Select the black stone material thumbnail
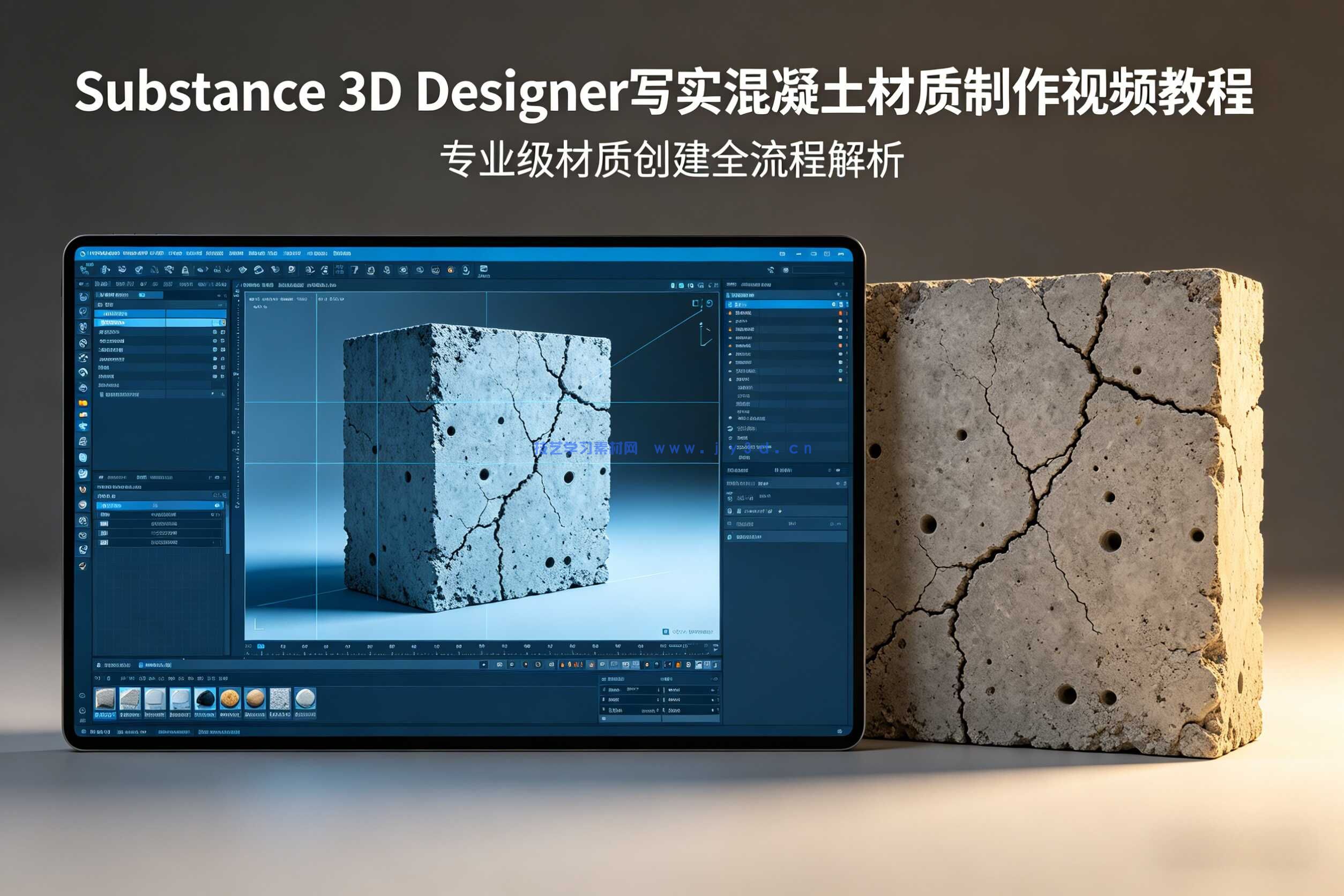1344x896 pixels. (x=205, y=699)
